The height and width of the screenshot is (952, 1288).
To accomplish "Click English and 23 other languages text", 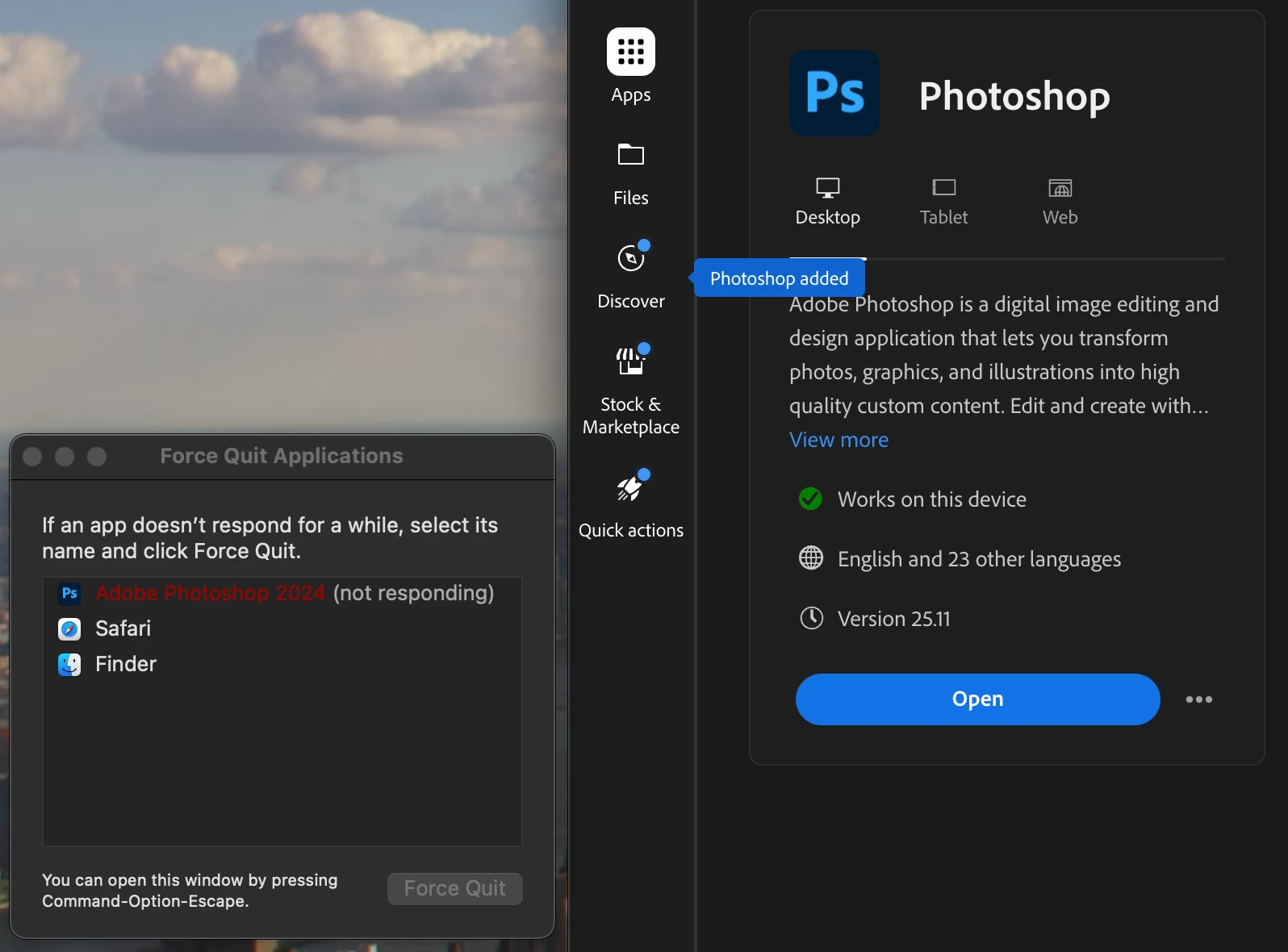I will click(980, 559).
